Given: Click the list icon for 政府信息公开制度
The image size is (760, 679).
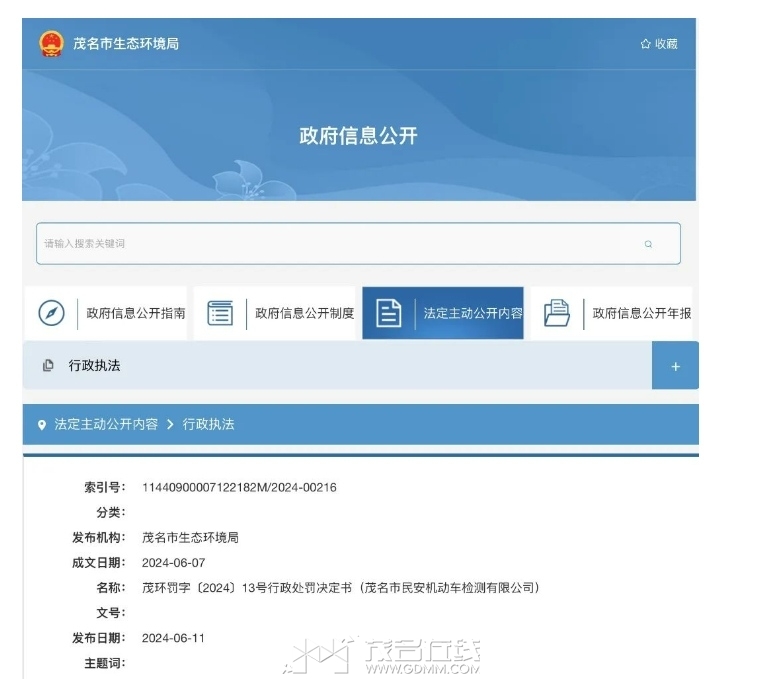Looking at the screenshot, I should click(x=220, y=313).
